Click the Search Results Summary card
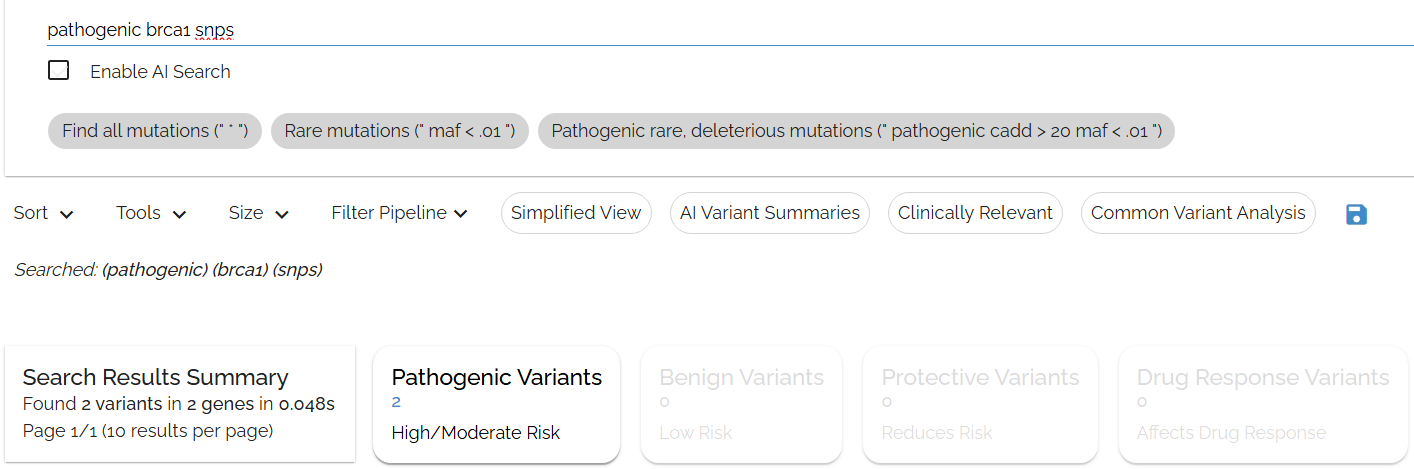Viewport: 1414px width, 469px height. (x=180, y=404)
